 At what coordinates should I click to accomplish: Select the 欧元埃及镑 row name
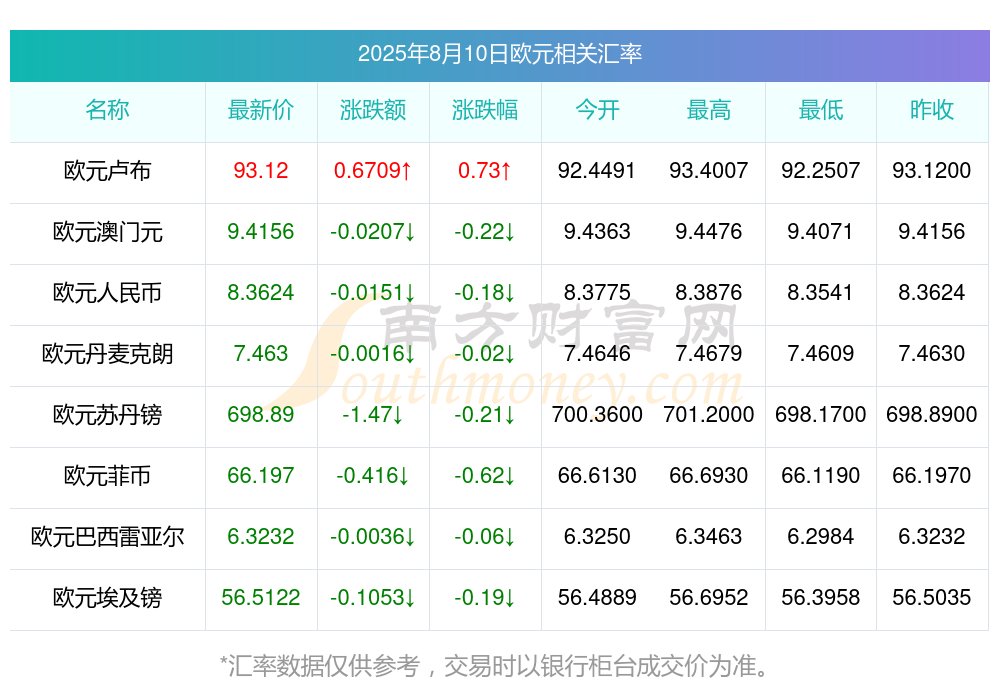(x=107, y=598)
